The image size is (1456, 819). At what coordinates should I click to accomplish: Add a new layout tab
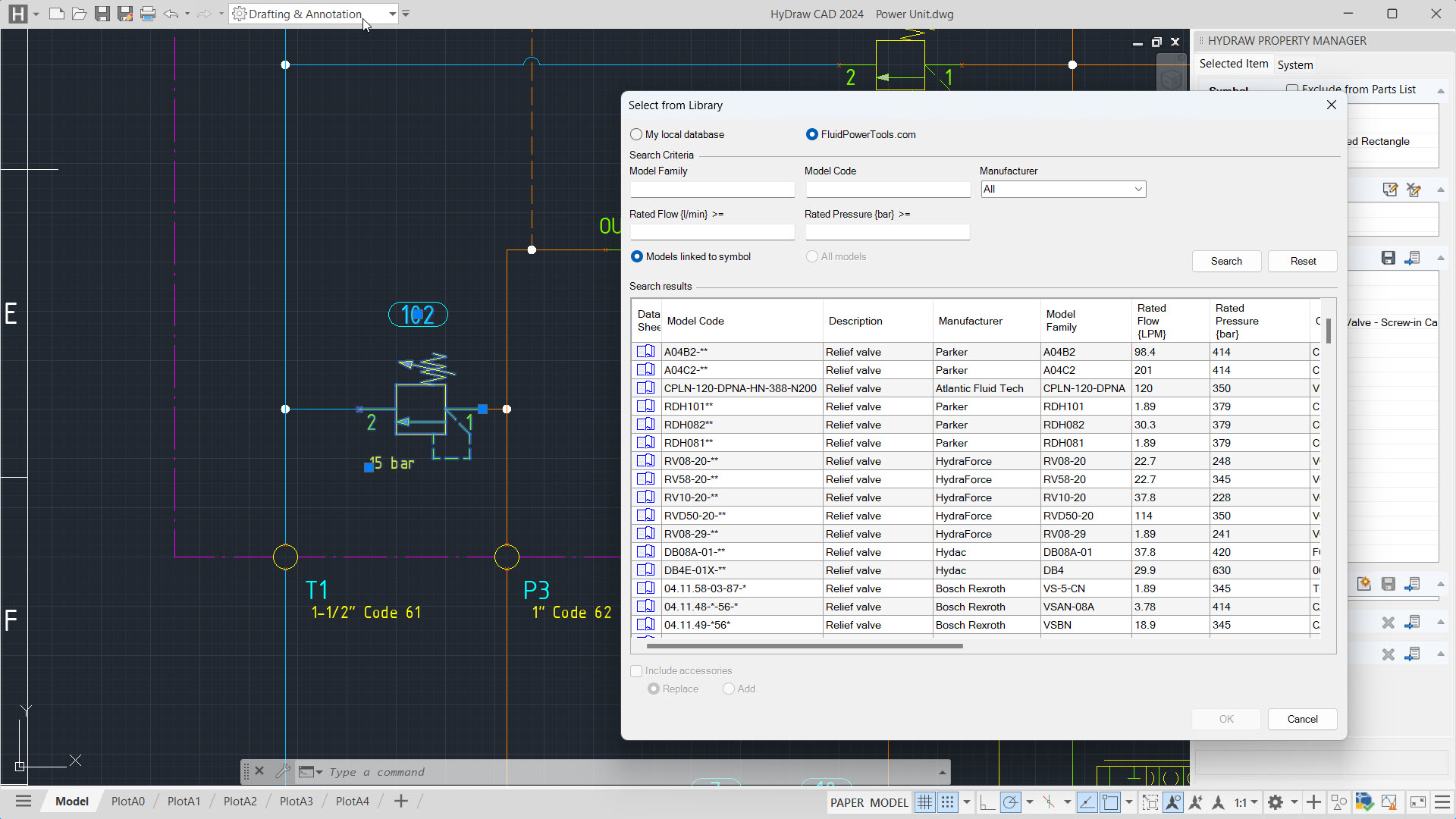[401, 802]
